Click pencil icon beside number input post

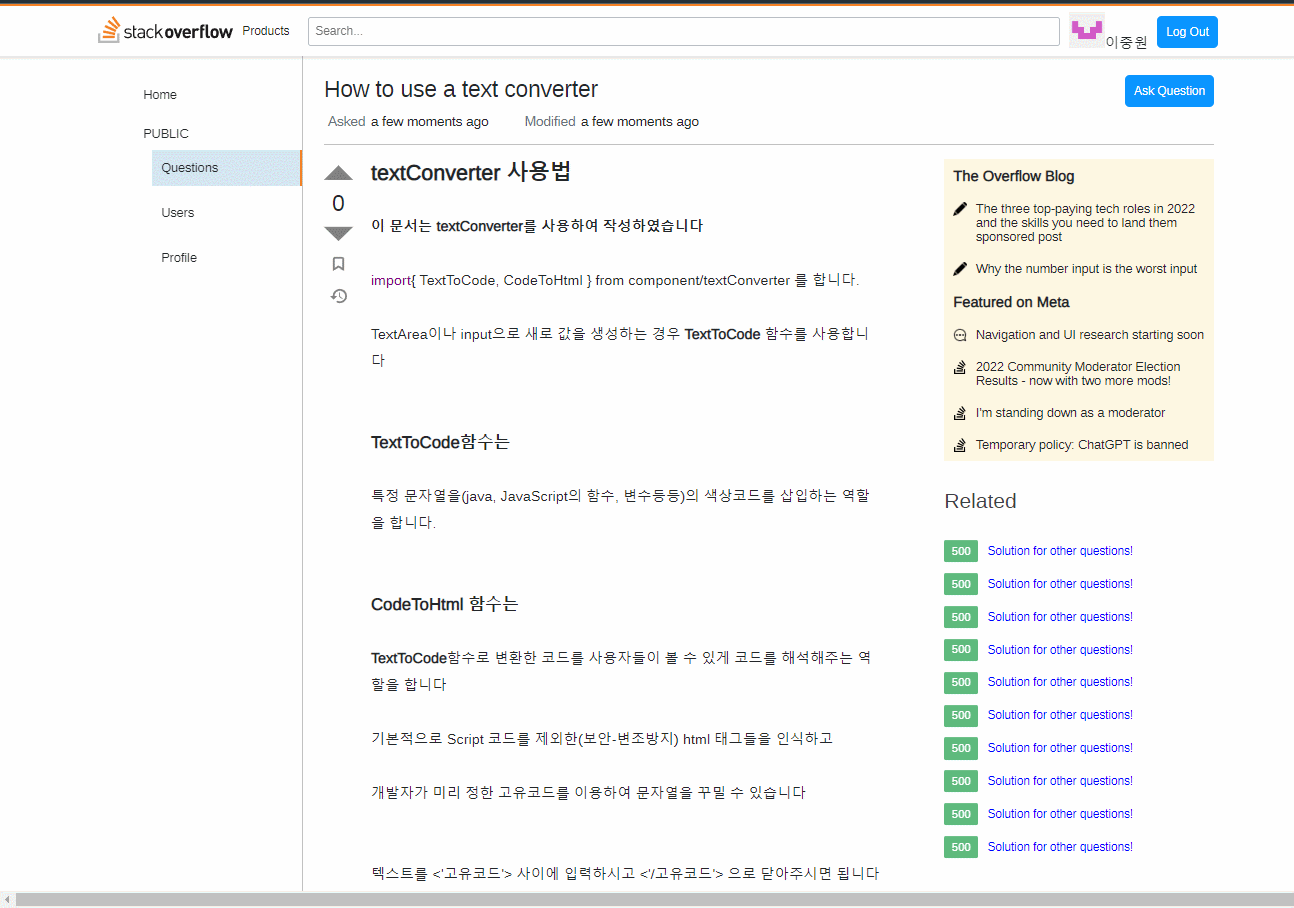(960, 269)
